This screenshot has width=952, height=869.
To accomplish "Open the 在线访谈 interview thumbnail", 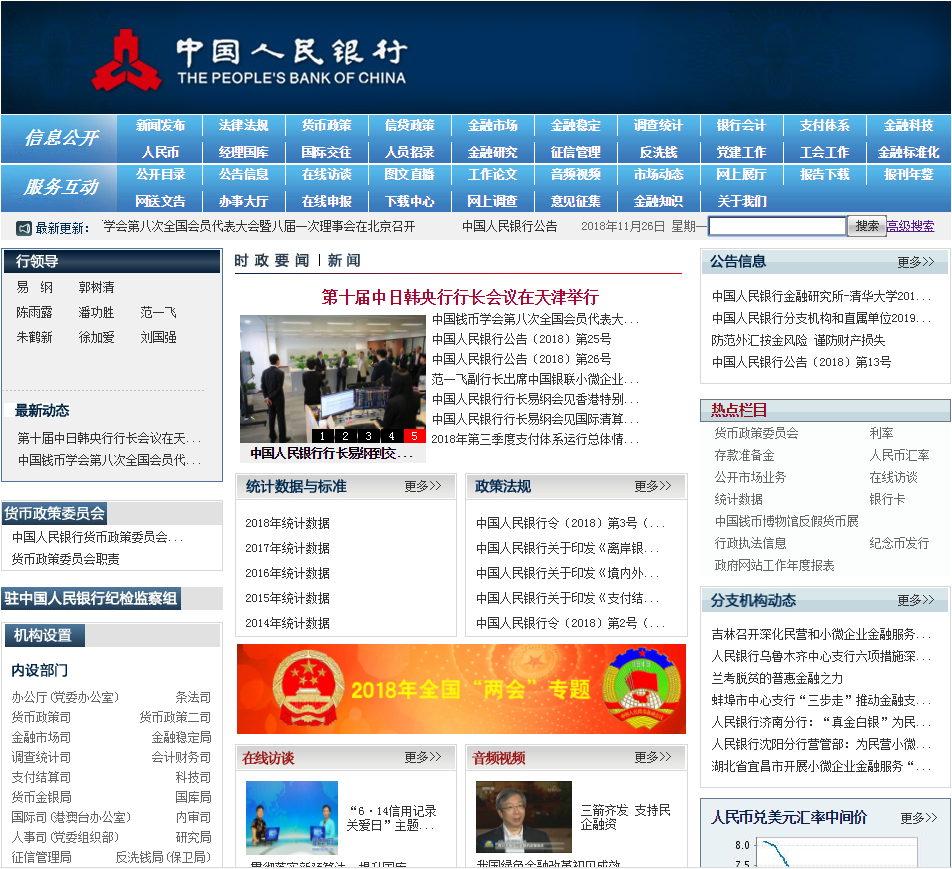I will click(x=292, y=818).
